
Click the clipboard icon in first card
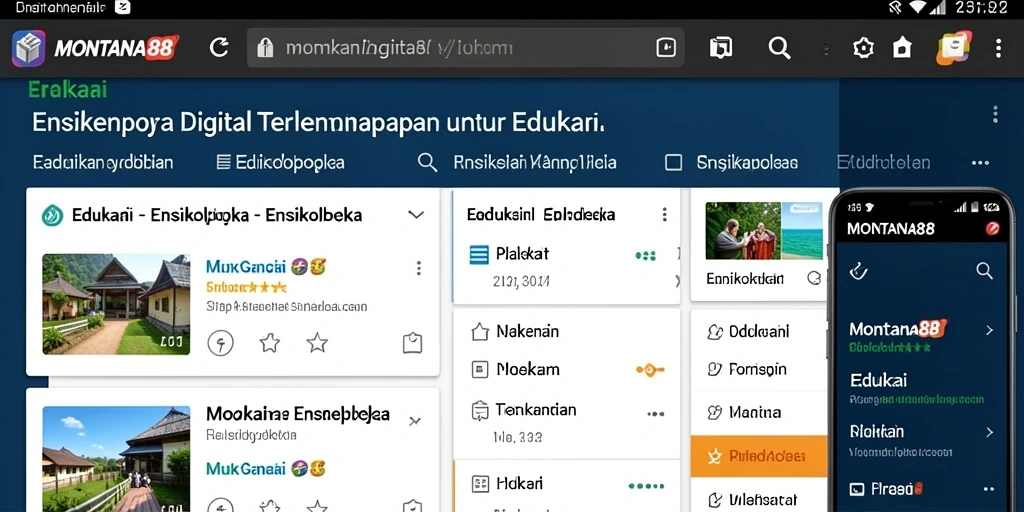[x=412, y=343]
